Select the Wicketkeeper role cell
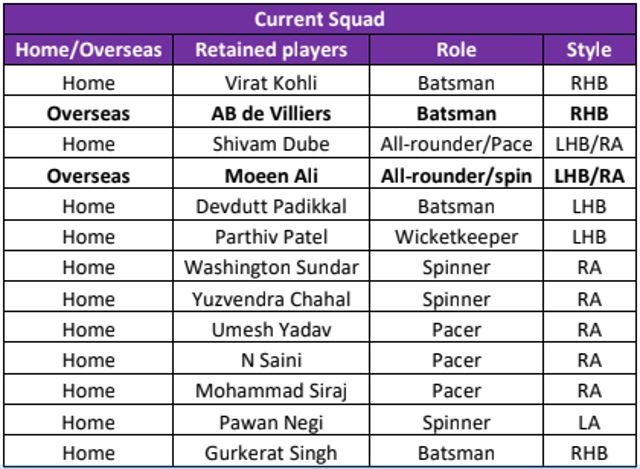The height and width of the screenshot is (469, 640). [456, 236]
